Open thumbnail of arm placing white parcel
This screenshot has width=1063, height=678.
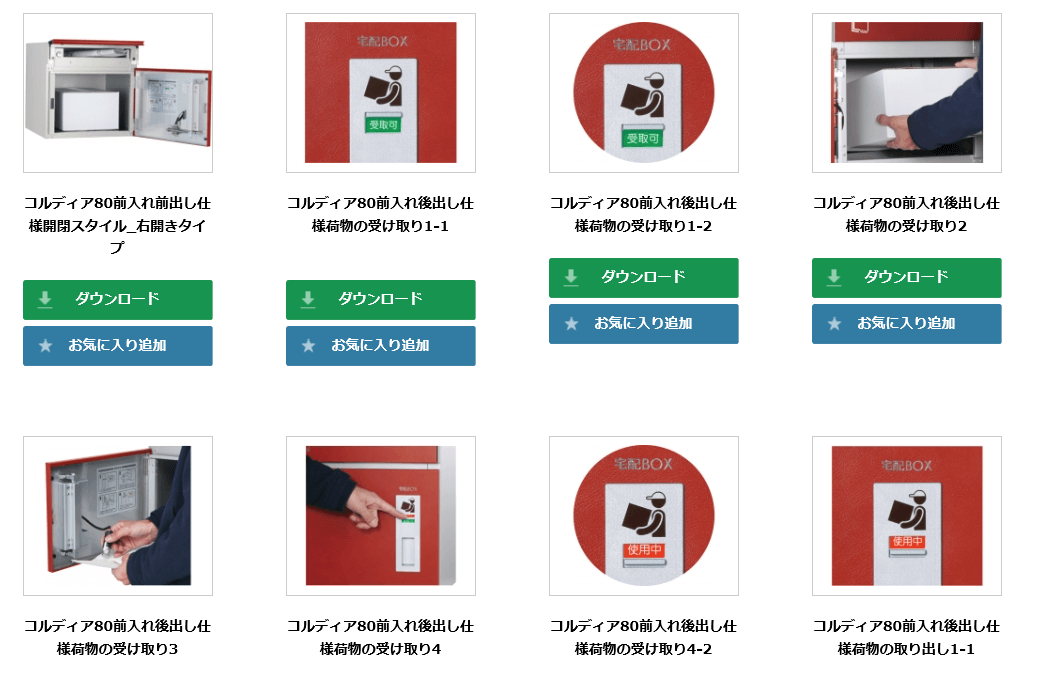[x=906, y=93]
